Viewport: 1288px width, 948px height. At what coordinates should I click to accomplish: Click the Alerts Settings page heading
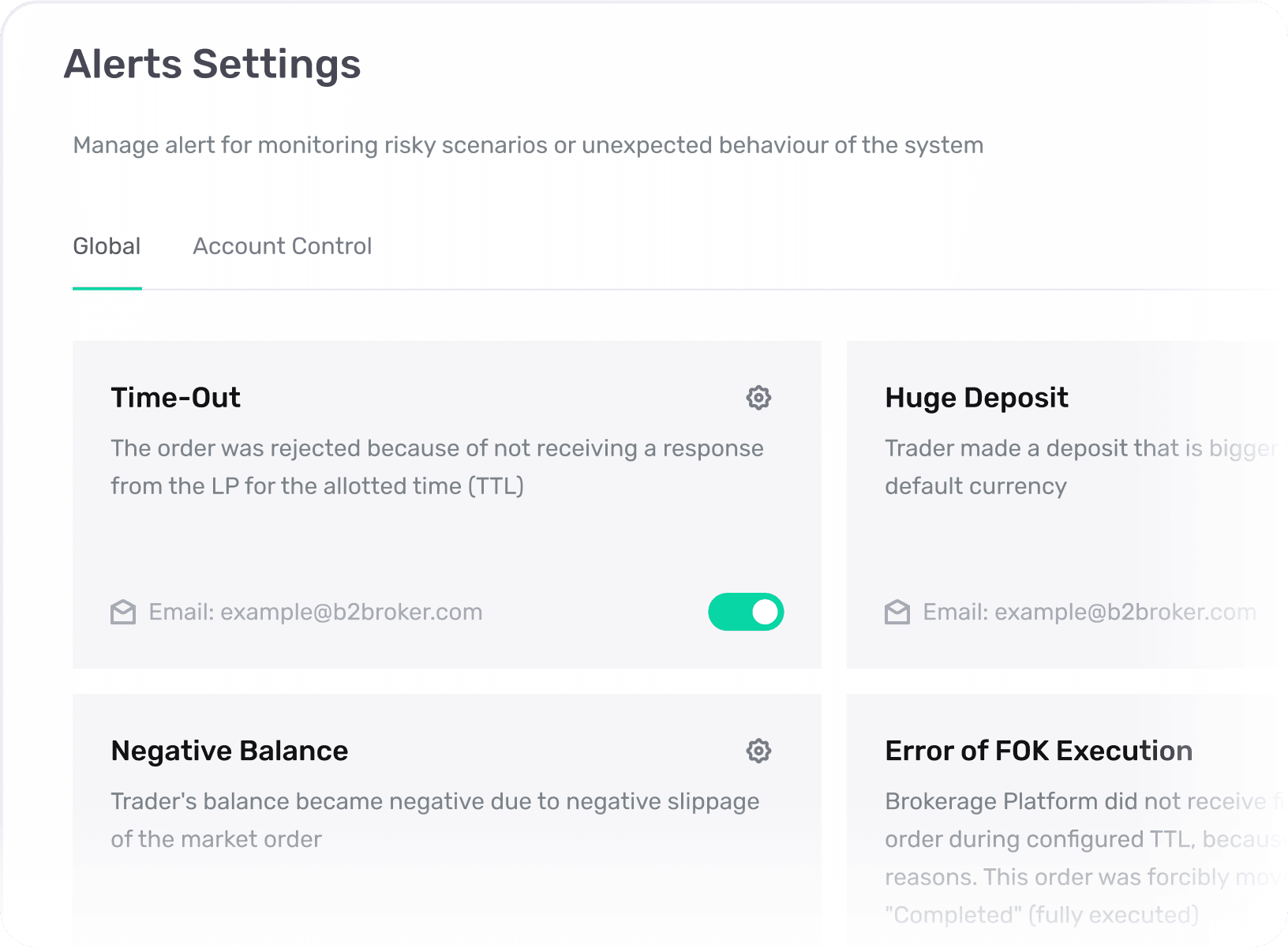pyautogui.click(x=212, y=64)
